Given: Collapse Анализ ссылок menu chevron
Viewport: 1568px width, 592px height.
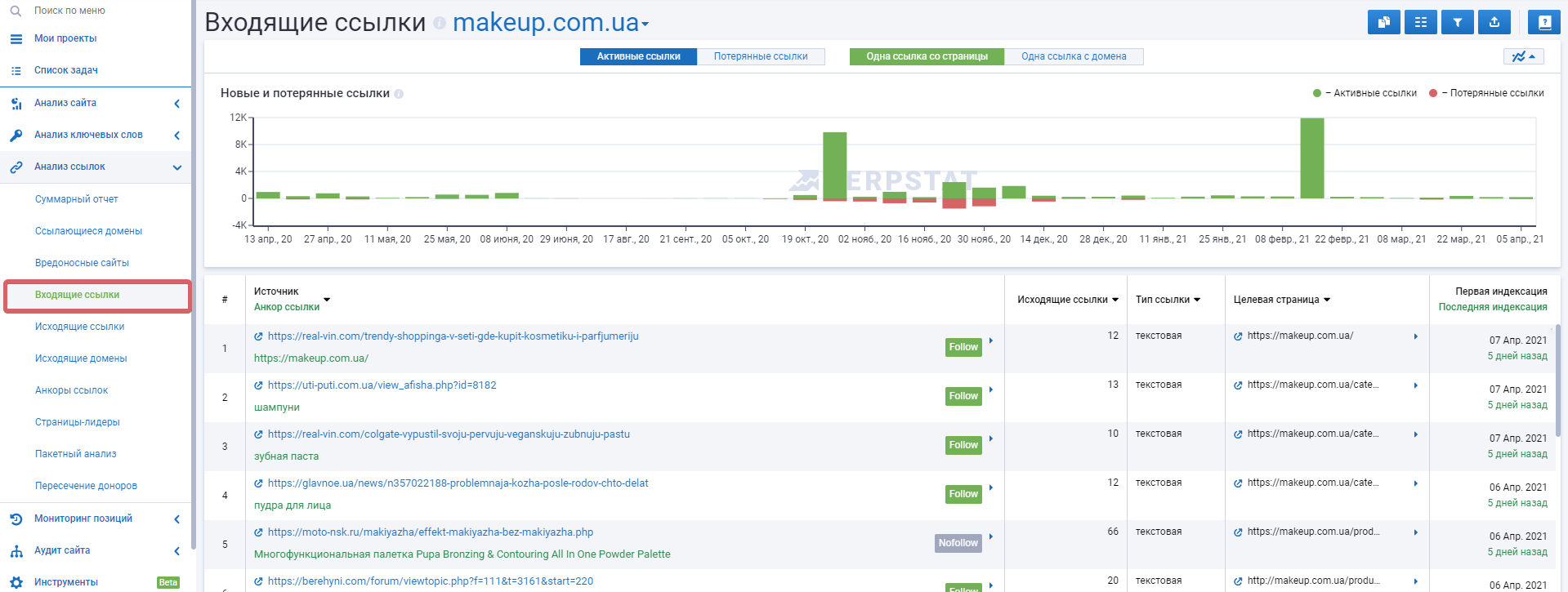Looking at the screenshot, I should [176, 167].
